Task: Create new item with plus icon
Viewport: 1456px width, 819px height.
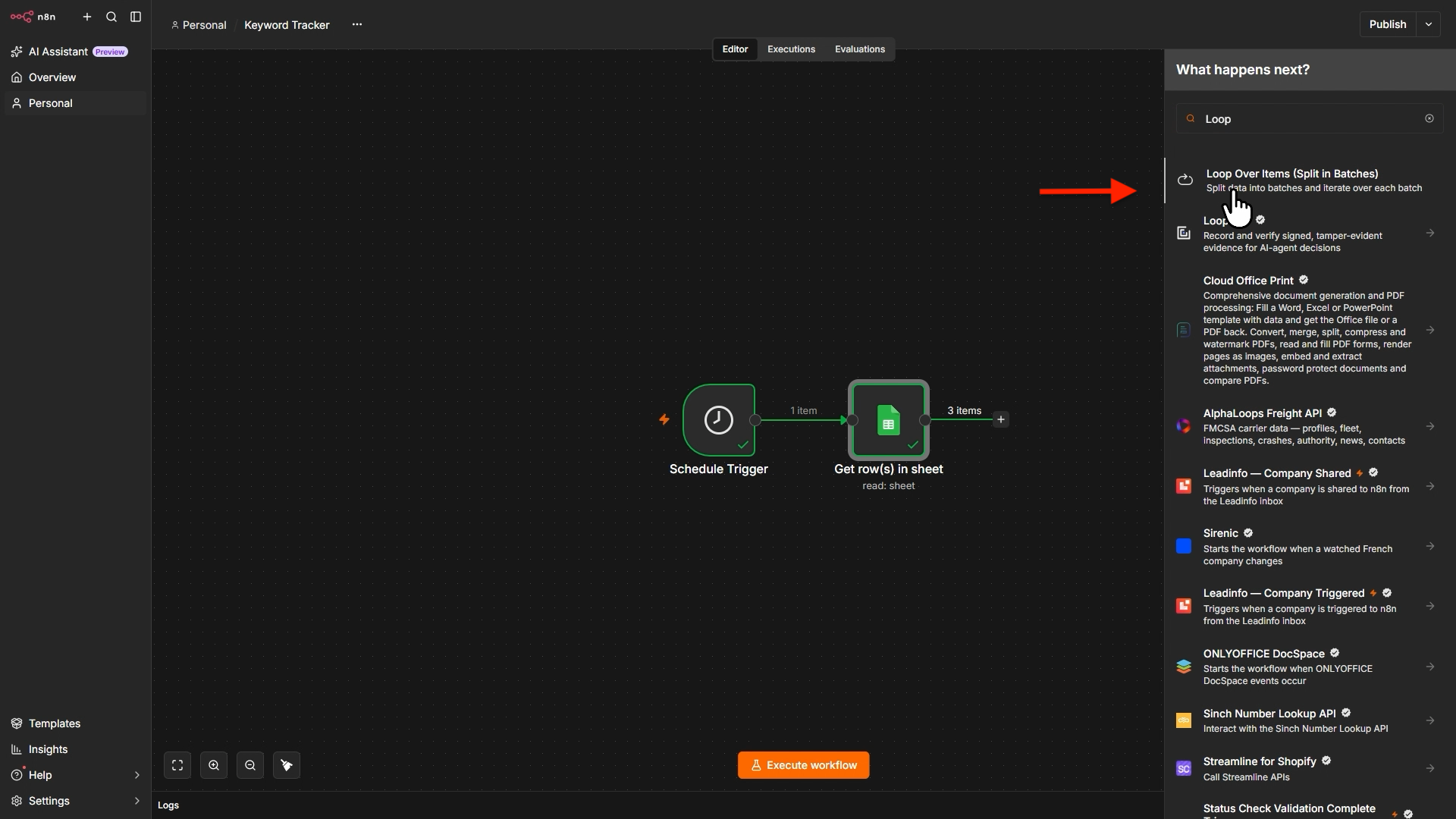Action: point(87,17)
